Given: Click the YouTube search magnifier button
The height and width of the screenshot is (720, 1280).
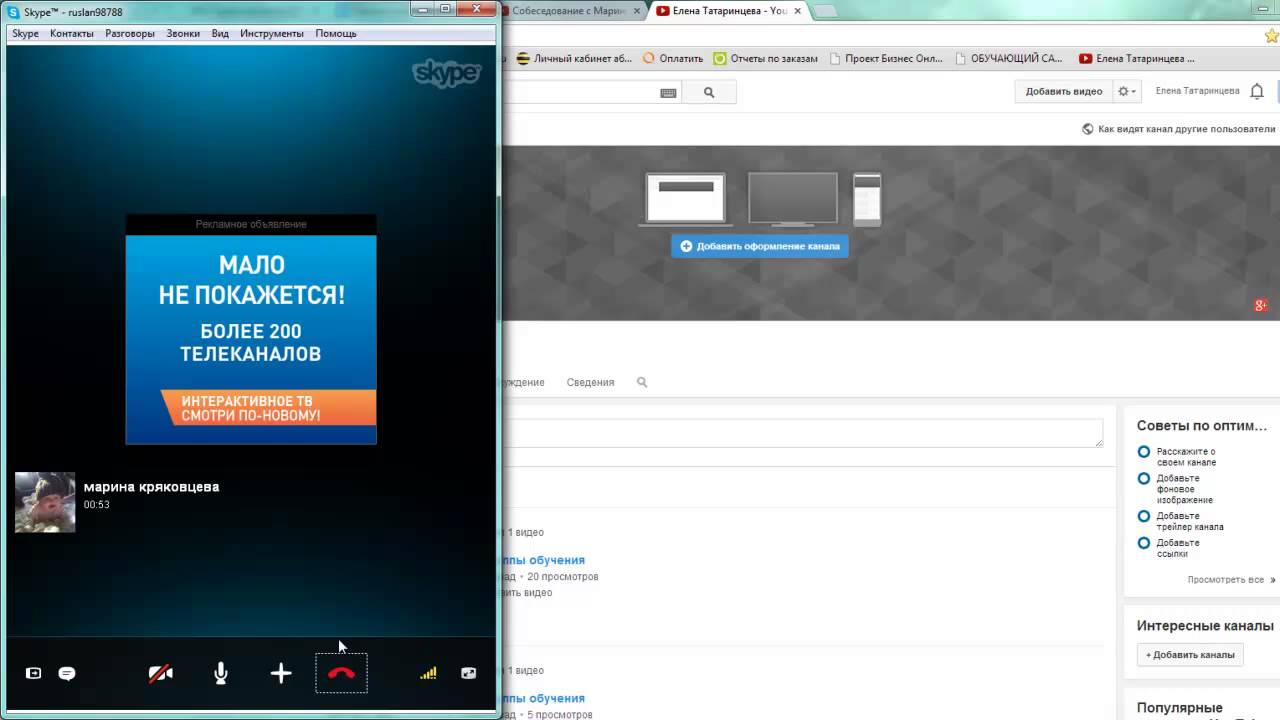Looking at the screenshot, I should point(709,92).
